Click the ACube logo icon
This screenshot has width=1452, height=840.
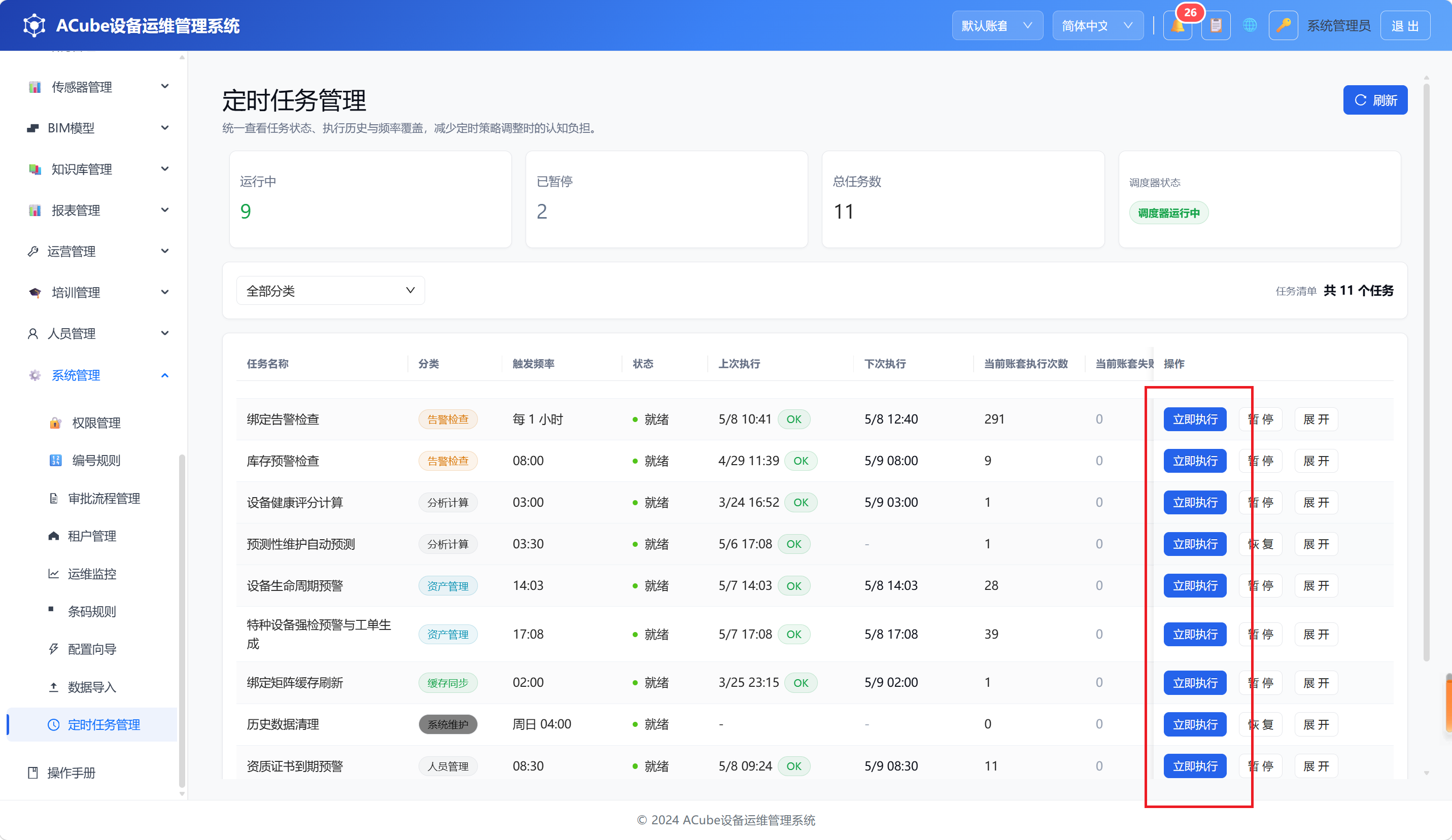(x=34, y=26)
